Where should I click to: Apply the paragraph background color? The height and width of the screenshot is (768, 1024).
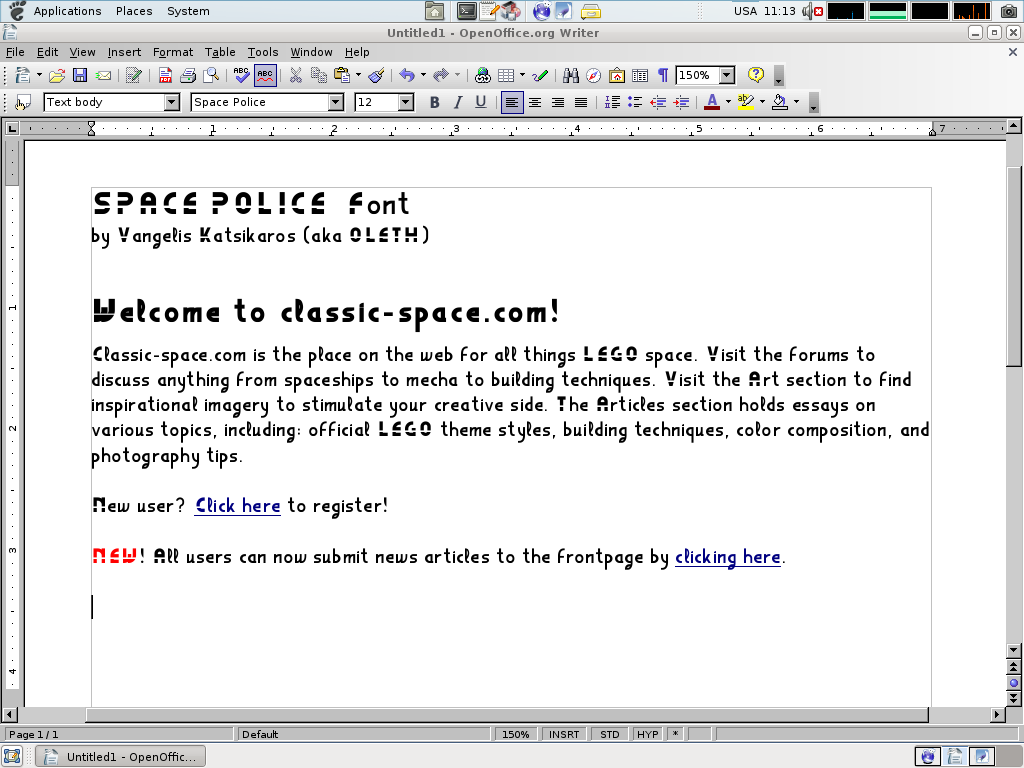(780, 103)
